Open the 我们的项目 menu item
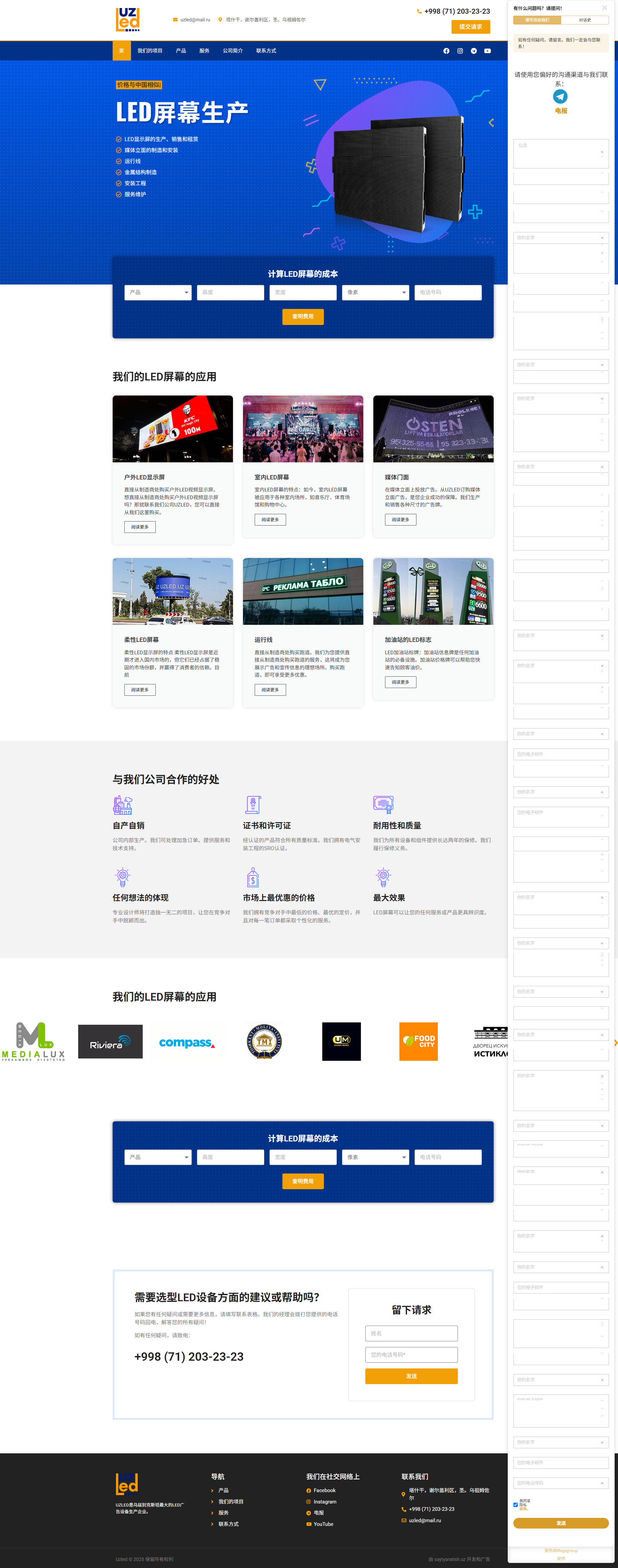The height and width of the screenshot is (1568, 618). 150,51
